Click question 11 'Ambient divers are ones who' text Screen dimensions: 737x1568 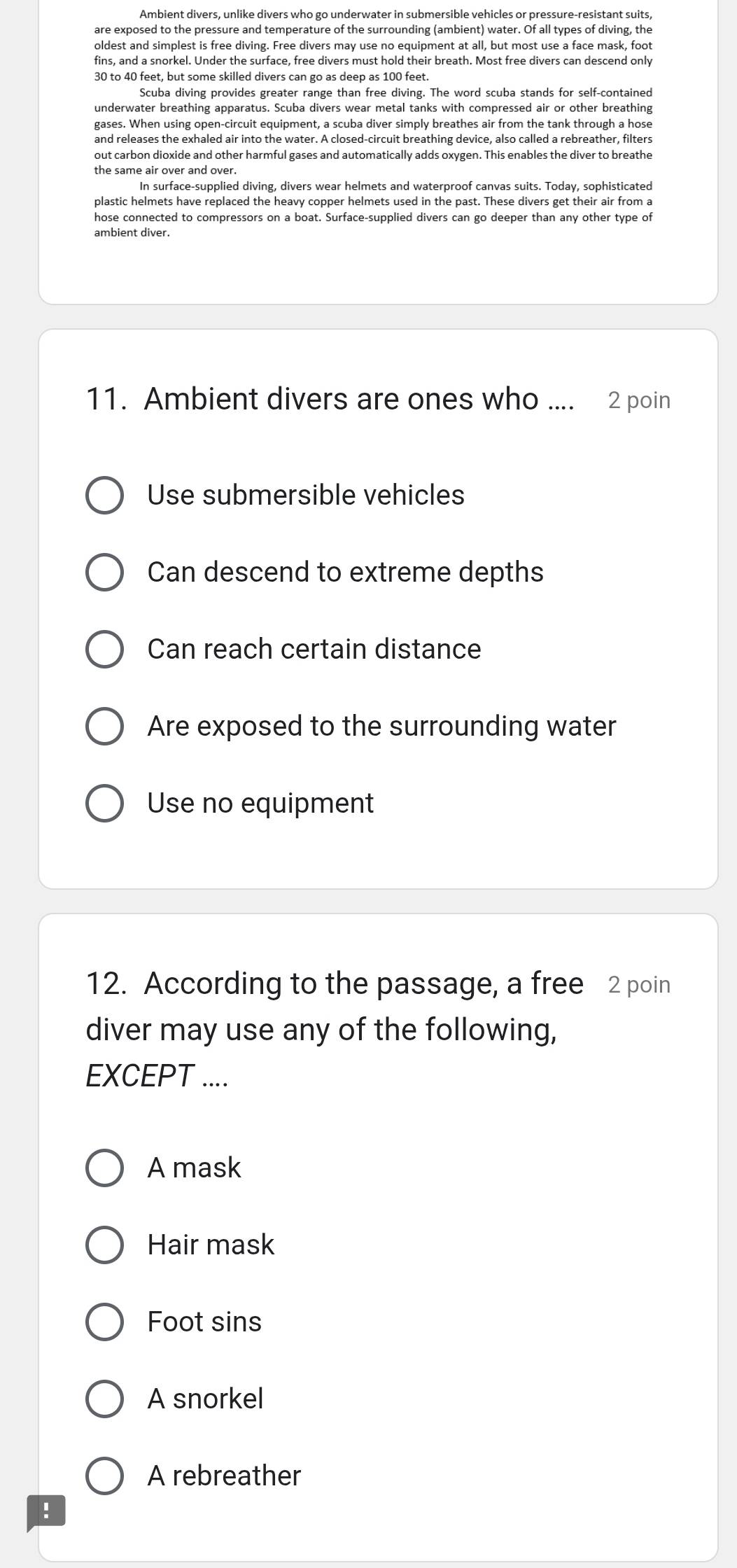tap(329, 399)
